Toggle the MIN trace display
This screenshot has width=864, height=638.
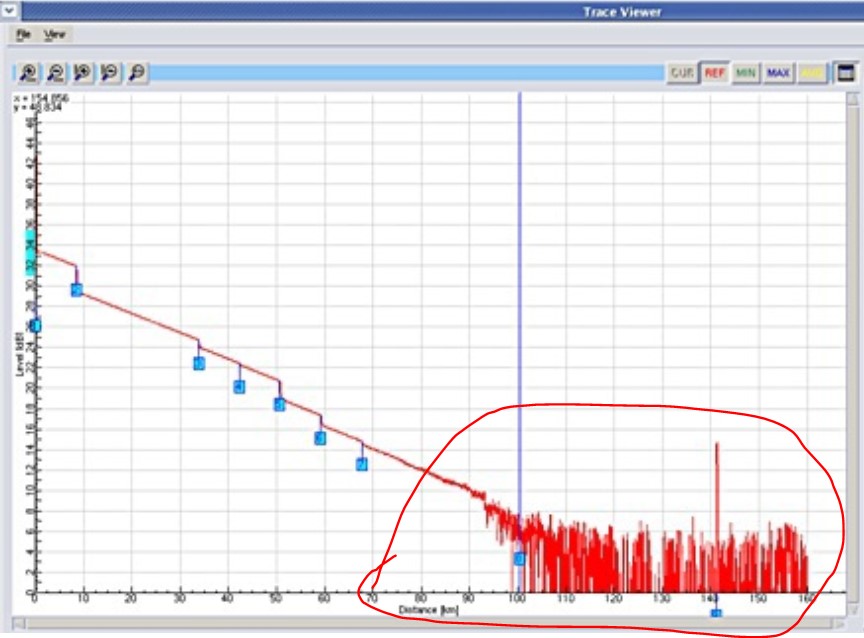click(746, 73)
